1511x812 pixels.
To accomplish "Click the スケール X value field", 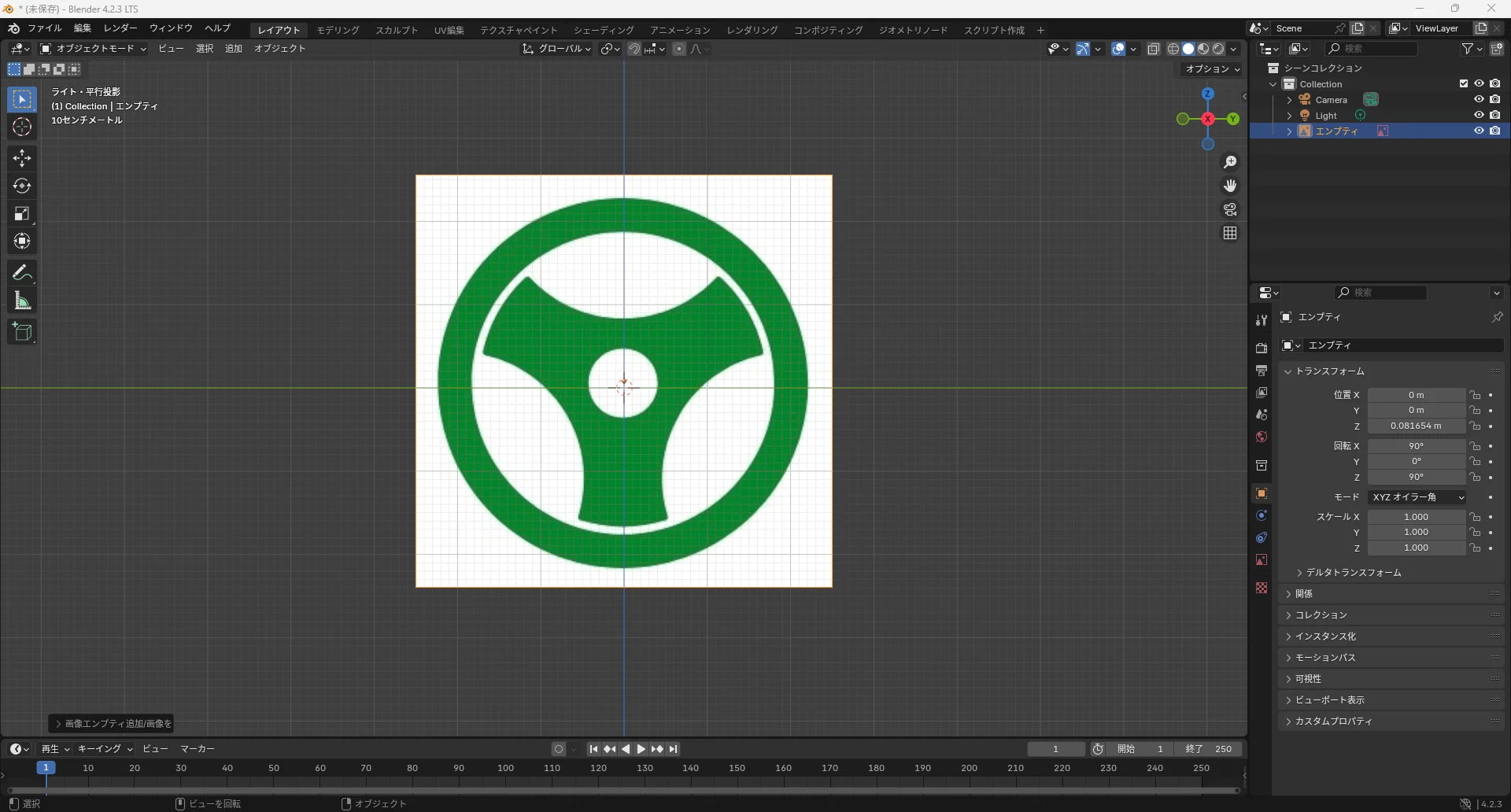I will 1417,517.
